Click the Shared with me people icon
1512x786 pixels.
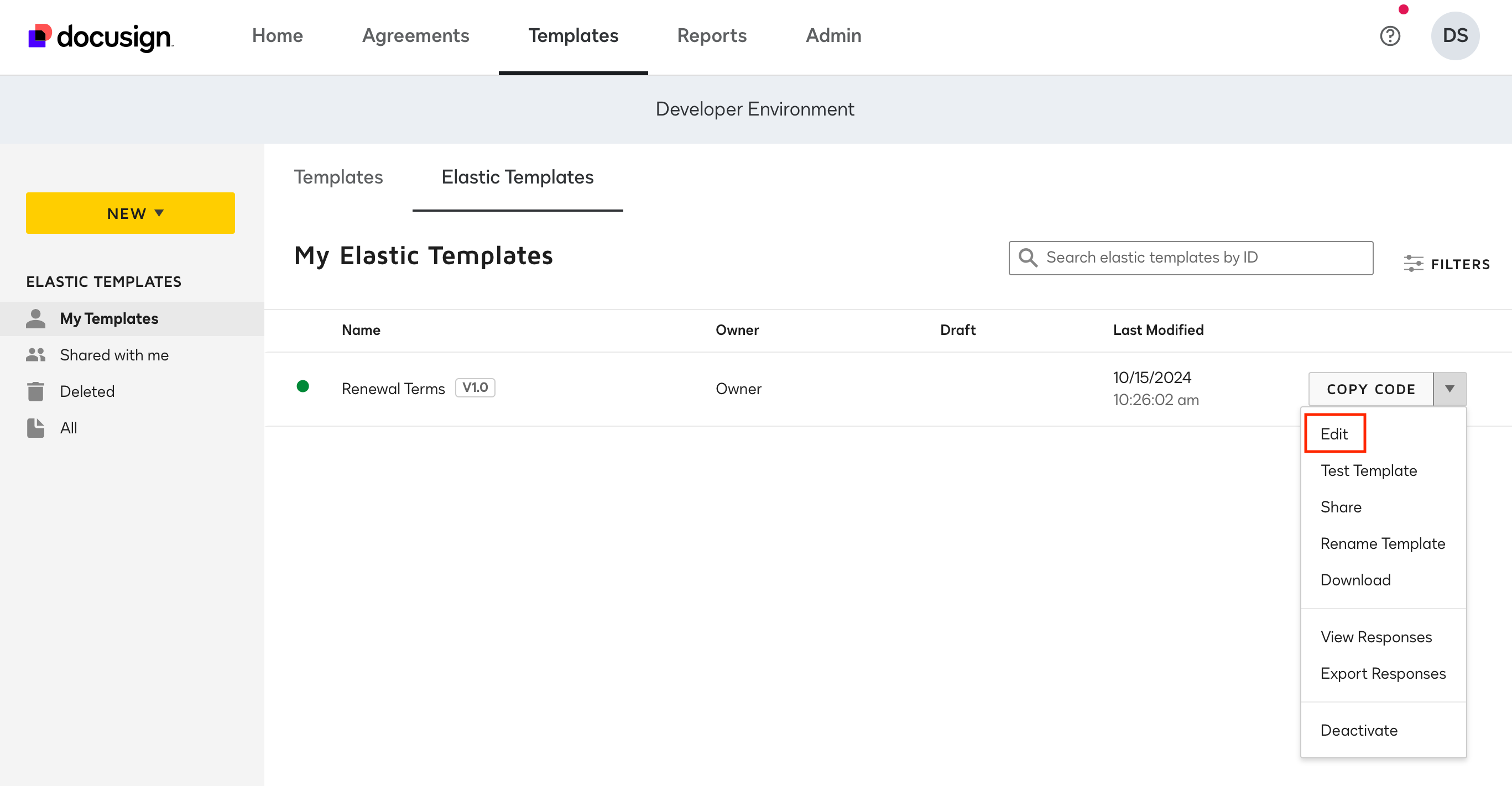(x=36, y=355)
